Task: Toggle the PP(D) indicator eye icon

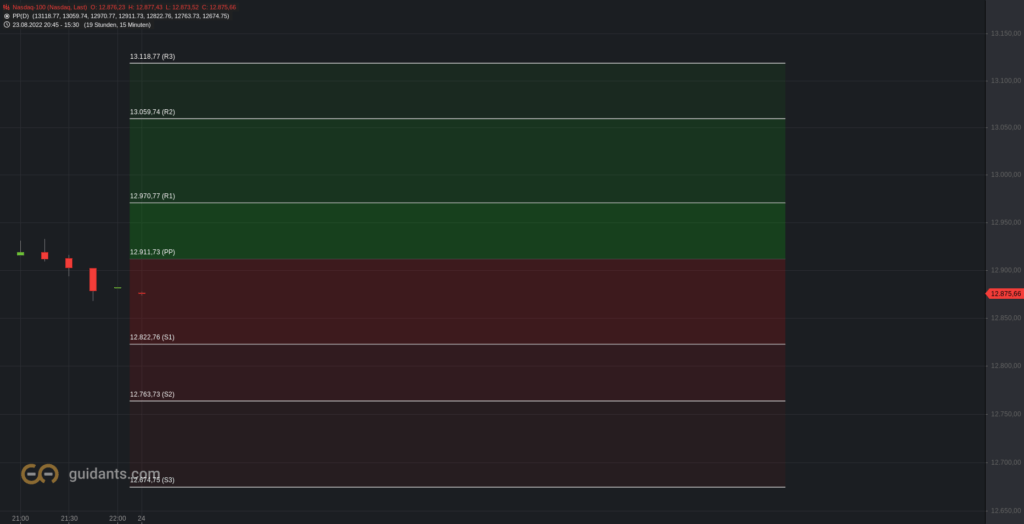Action: pos(7,16)
